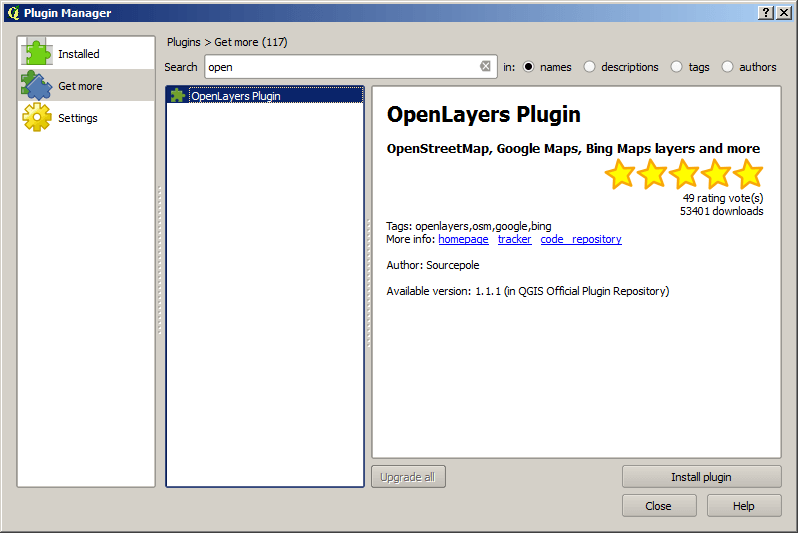The image size is (798, 533).
Task: Click the yellow gear Settings icon
Action: (37, 117)
